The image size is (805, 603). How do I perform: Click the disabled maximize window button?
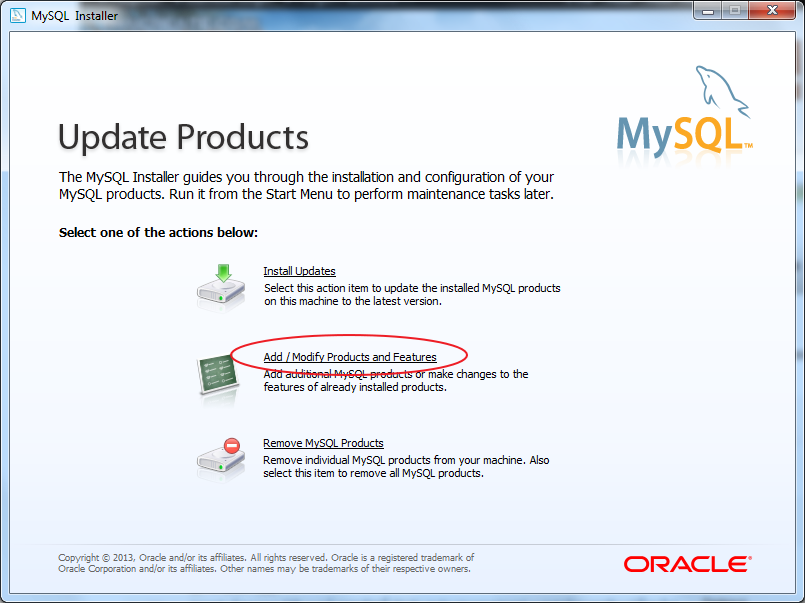pos(735,10)
